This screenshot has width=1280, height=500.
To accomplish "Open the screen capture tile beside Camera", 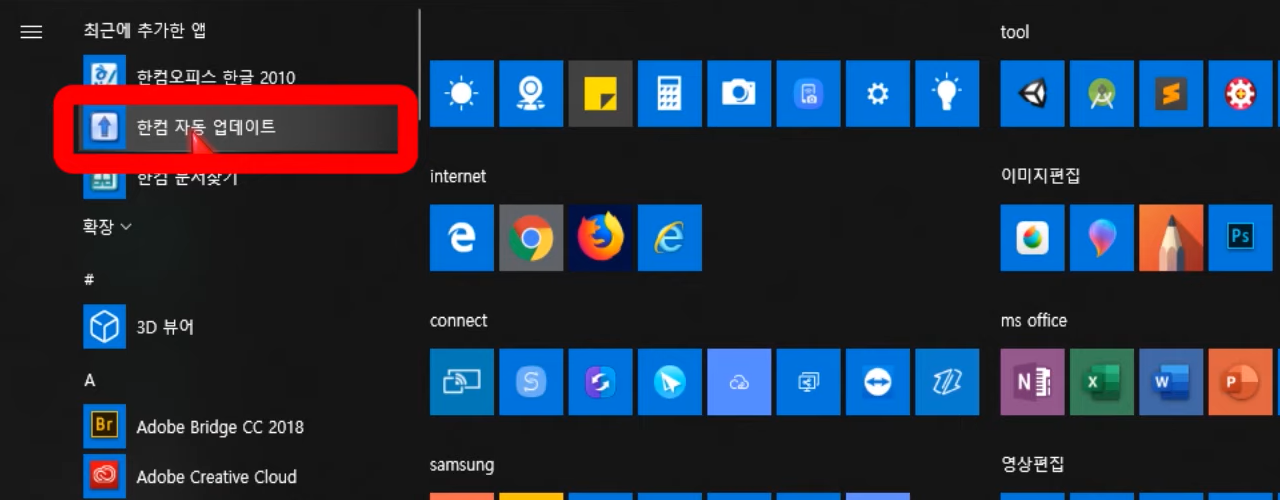I will click(x=808, y=94).
